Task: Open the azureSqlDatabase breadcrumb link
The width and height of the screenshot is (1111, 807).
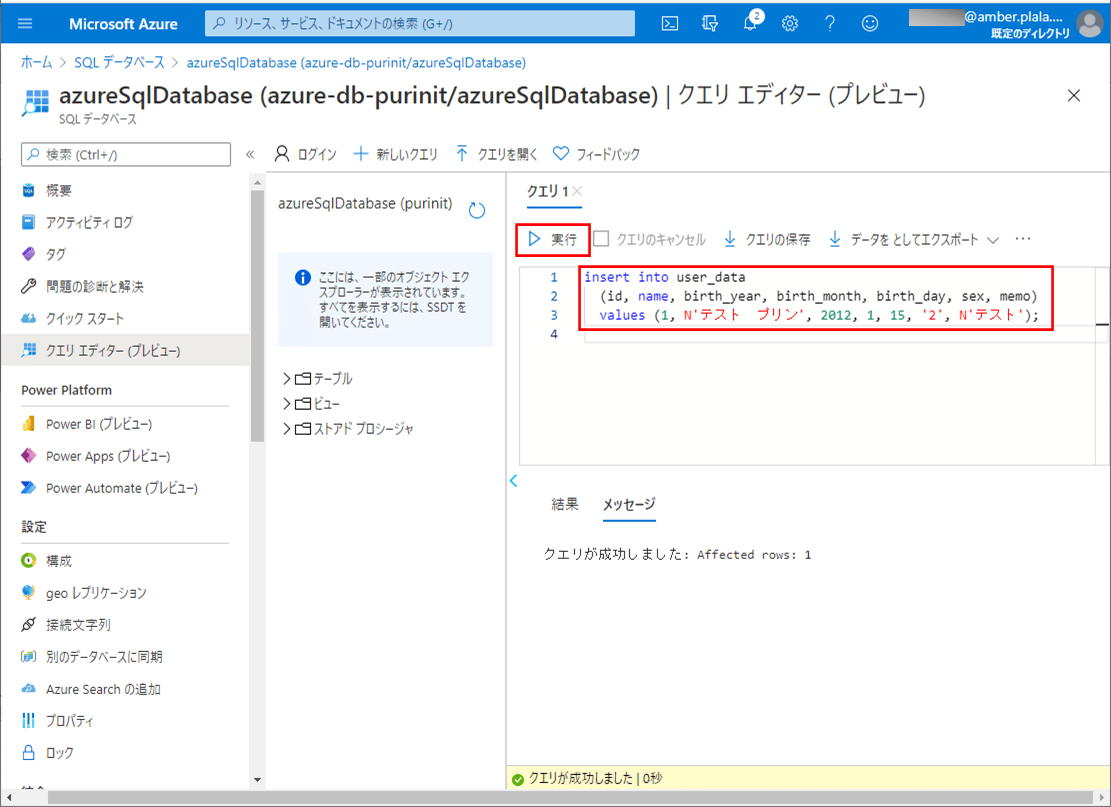Action: (x=356, y=62)
